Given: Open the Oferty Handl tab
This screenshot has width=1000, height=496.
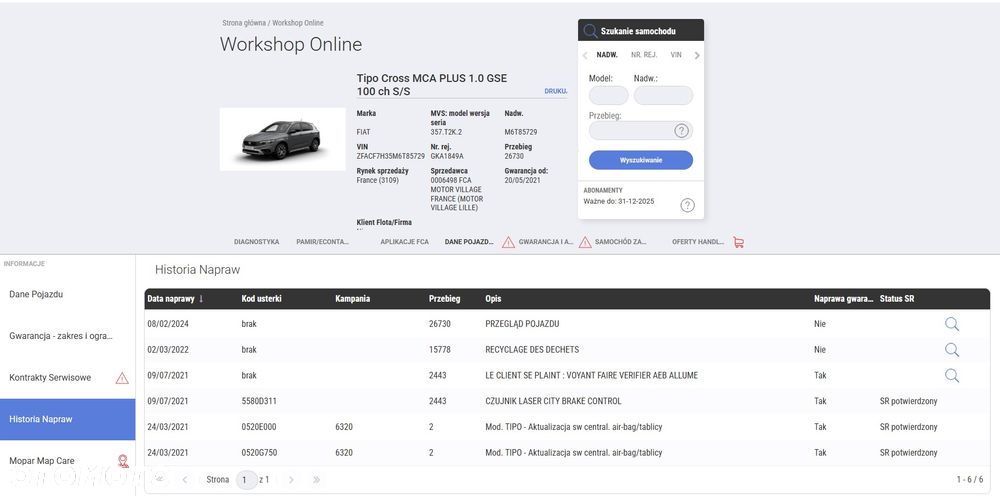Looking at the screenshot, I should pyautogui.click(x=698, y=242).
